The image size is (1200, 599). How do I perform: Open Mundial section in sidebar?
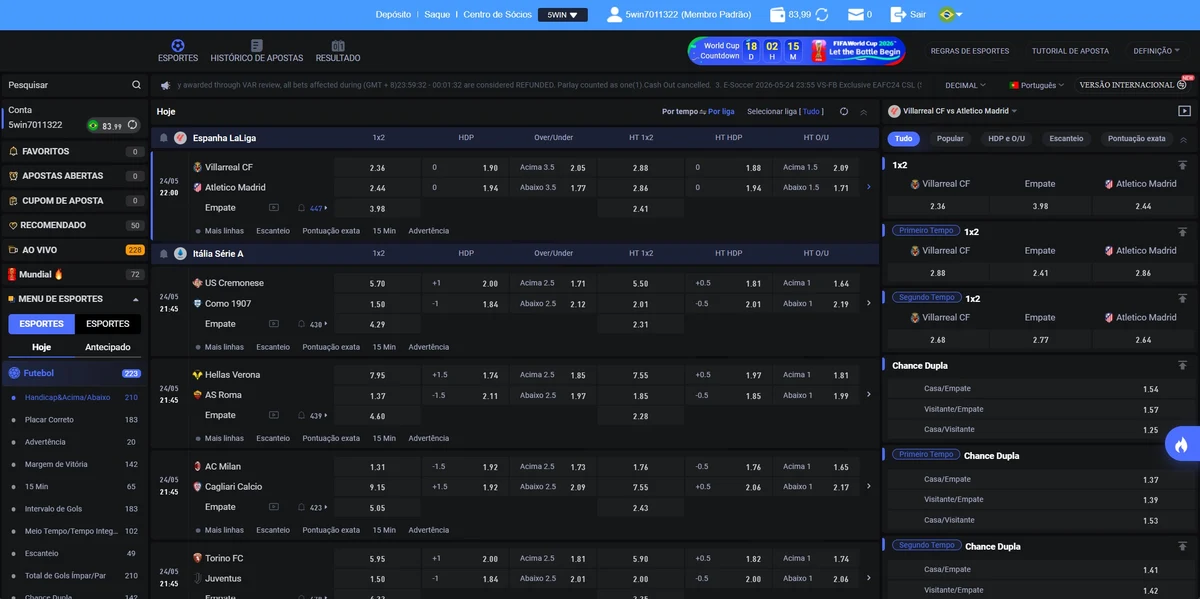pos(75,274)
